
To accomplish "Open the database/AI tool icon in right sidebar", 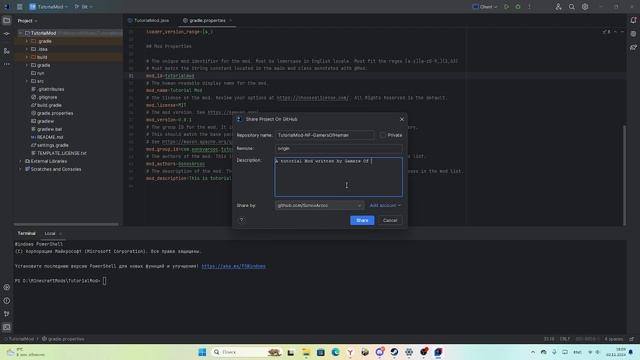I will coord(633,34).
